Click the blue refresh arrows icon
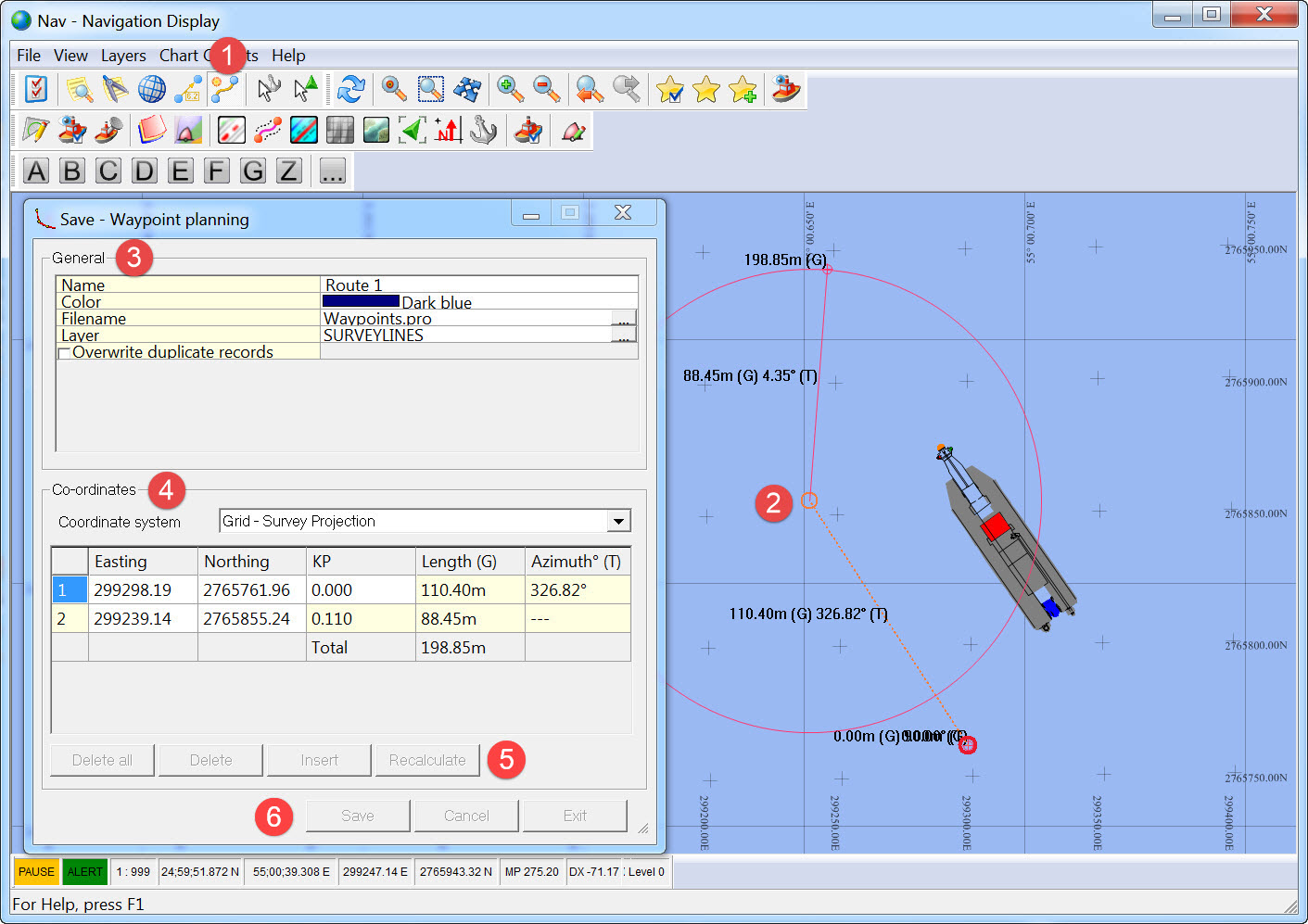1308x924 pixels. [350, 89]
